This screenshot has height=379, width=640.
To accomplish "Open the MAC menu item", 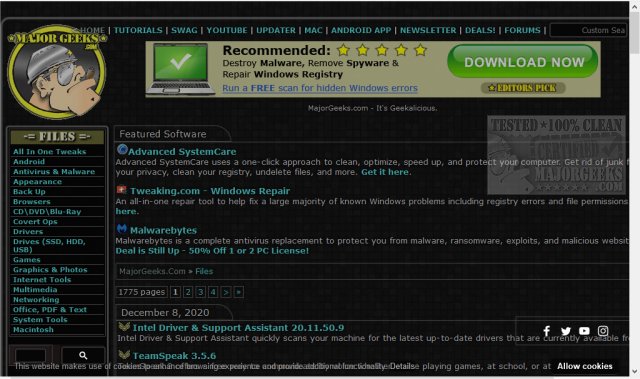I will [x=313, y=30].
